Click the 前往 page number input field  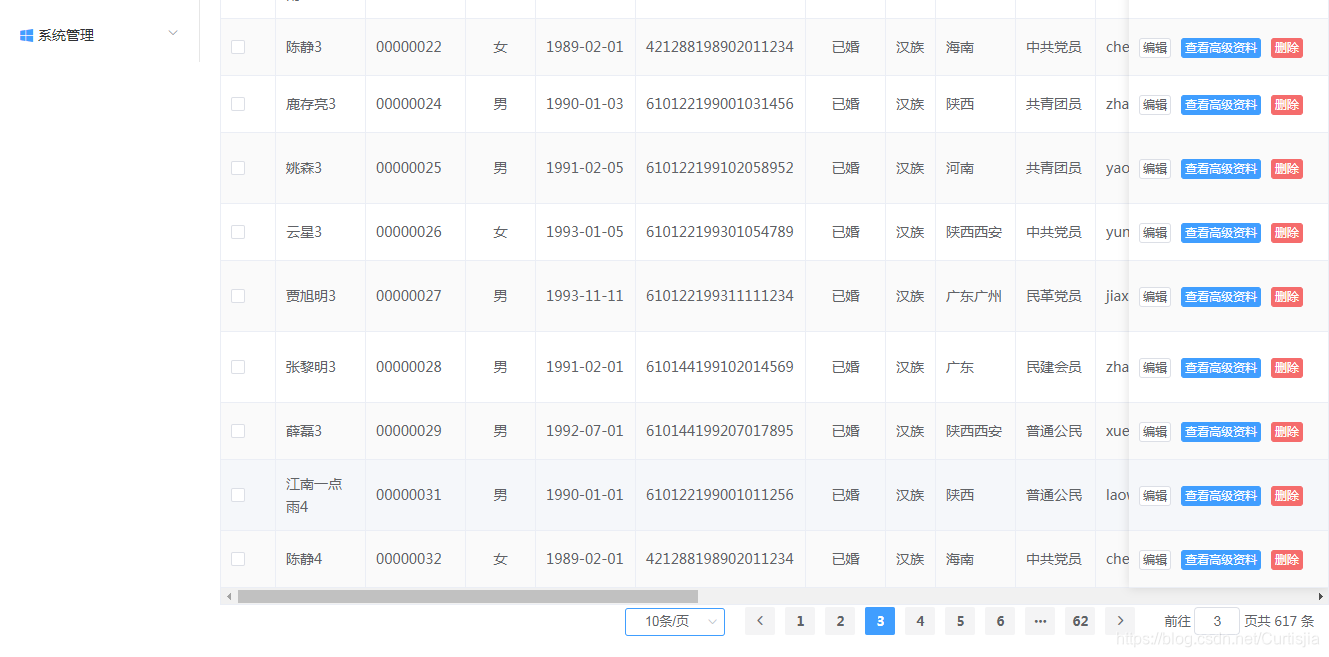point(1217,621)
